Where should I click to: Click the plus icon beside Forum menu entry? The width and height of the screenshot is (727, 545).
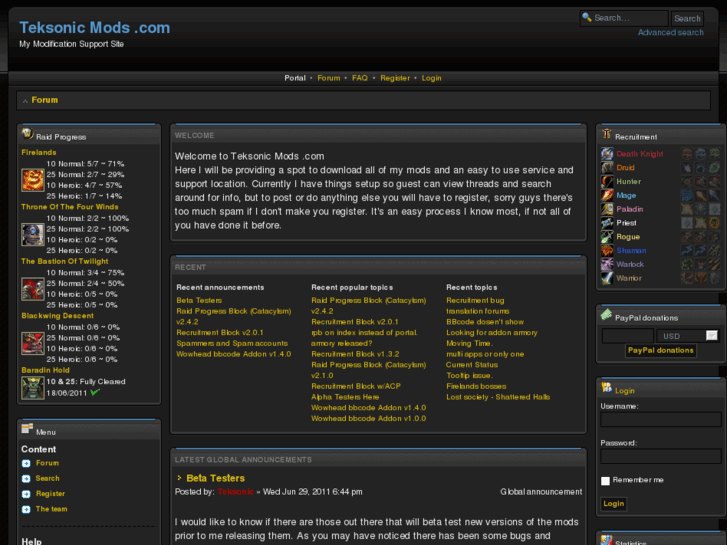[26, 463]
